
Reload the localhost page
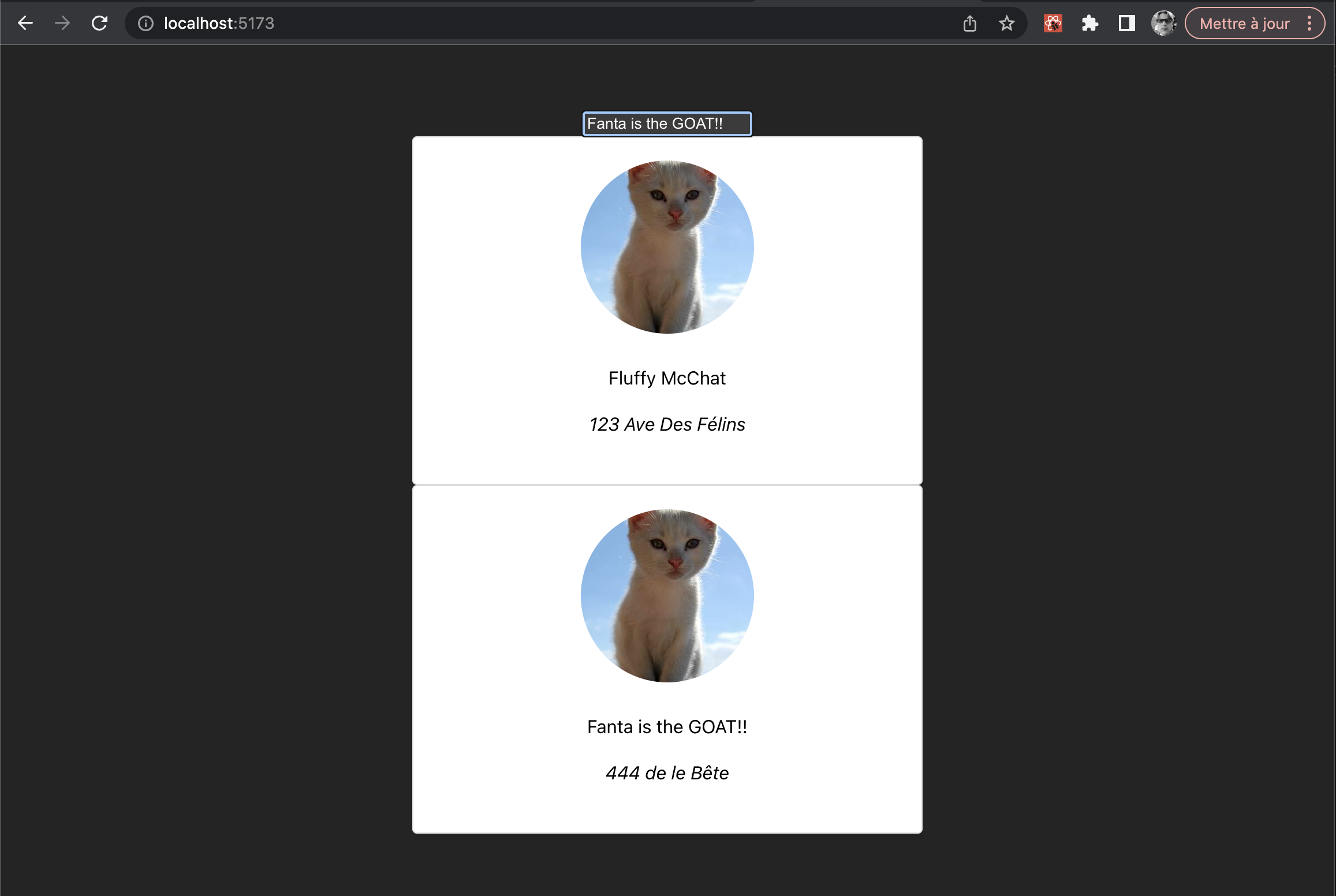point(99,23)
